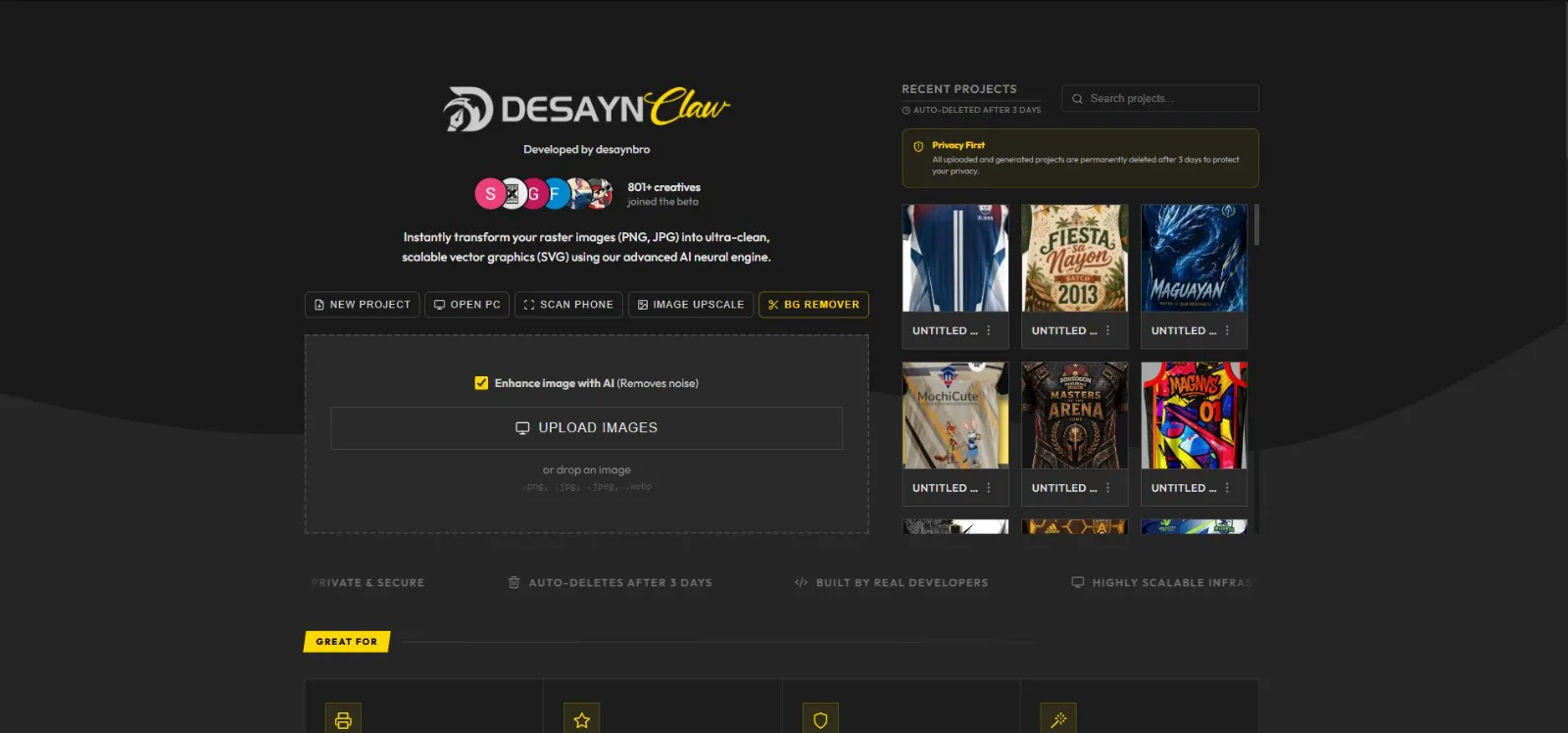
Task: Click the code icon beside Built by developers
Action: (x=801, y=582)
